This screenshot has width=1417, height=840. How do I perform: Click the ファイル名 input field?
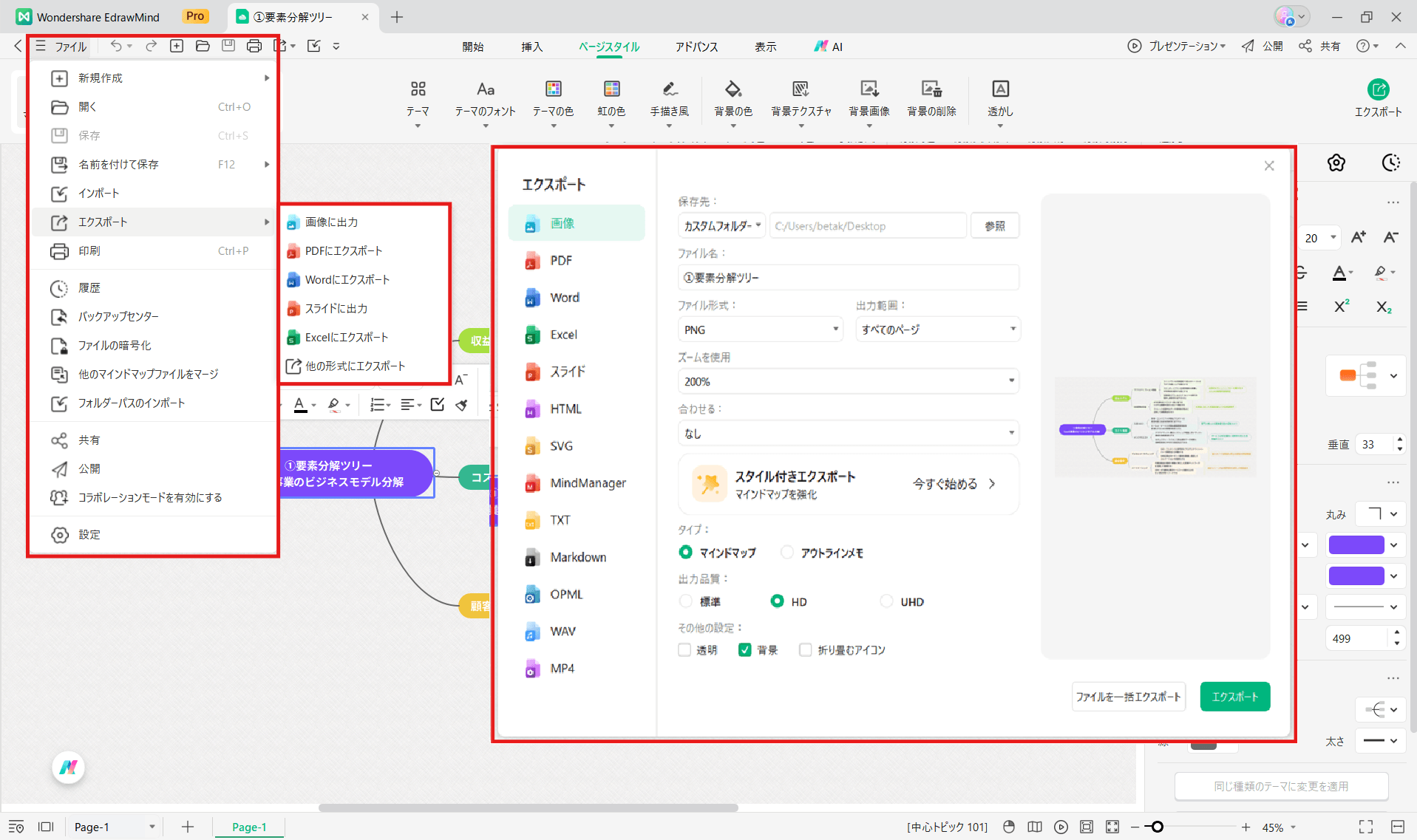click(849, 278)
